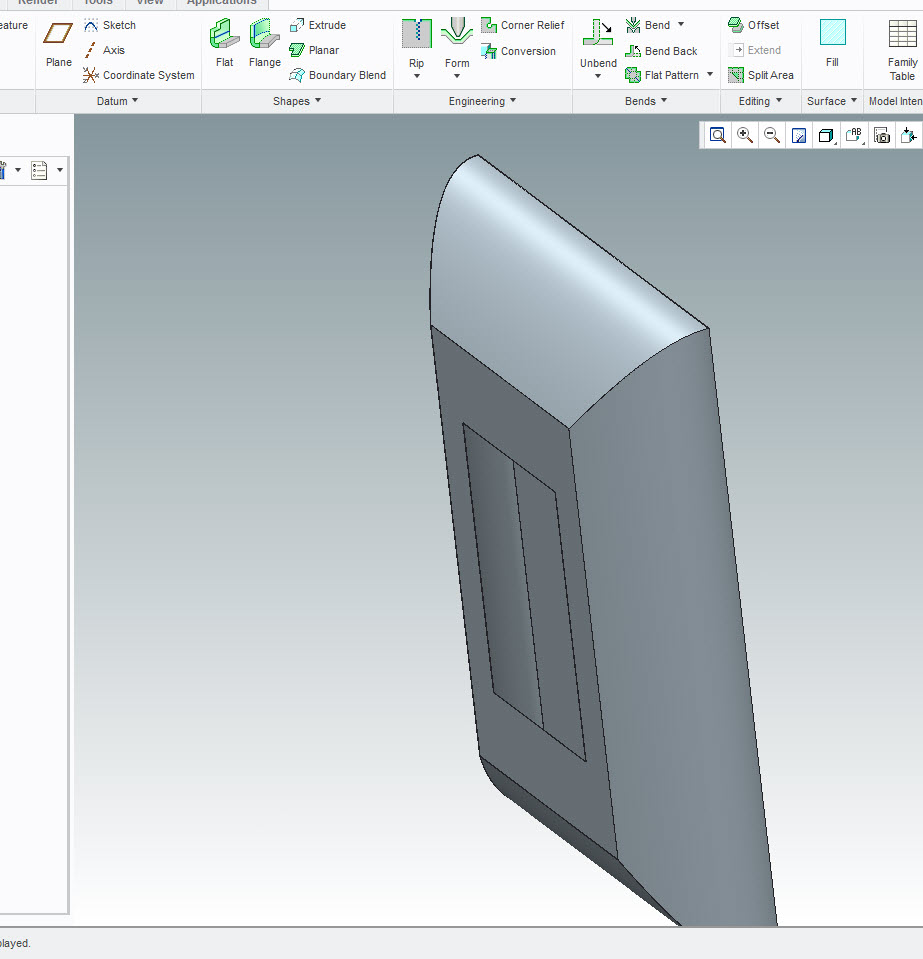Open the Unbend dropdown arrow
The width and height of the screenshot is (923, 959).
coord(598,76)
